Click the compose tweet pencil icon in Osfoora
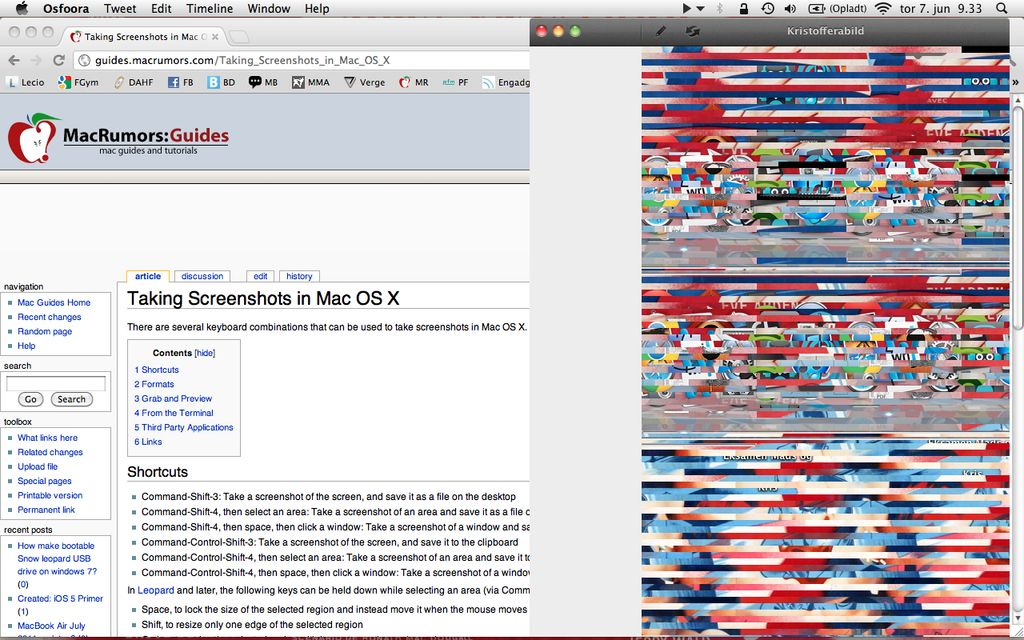 coord(661,31)
